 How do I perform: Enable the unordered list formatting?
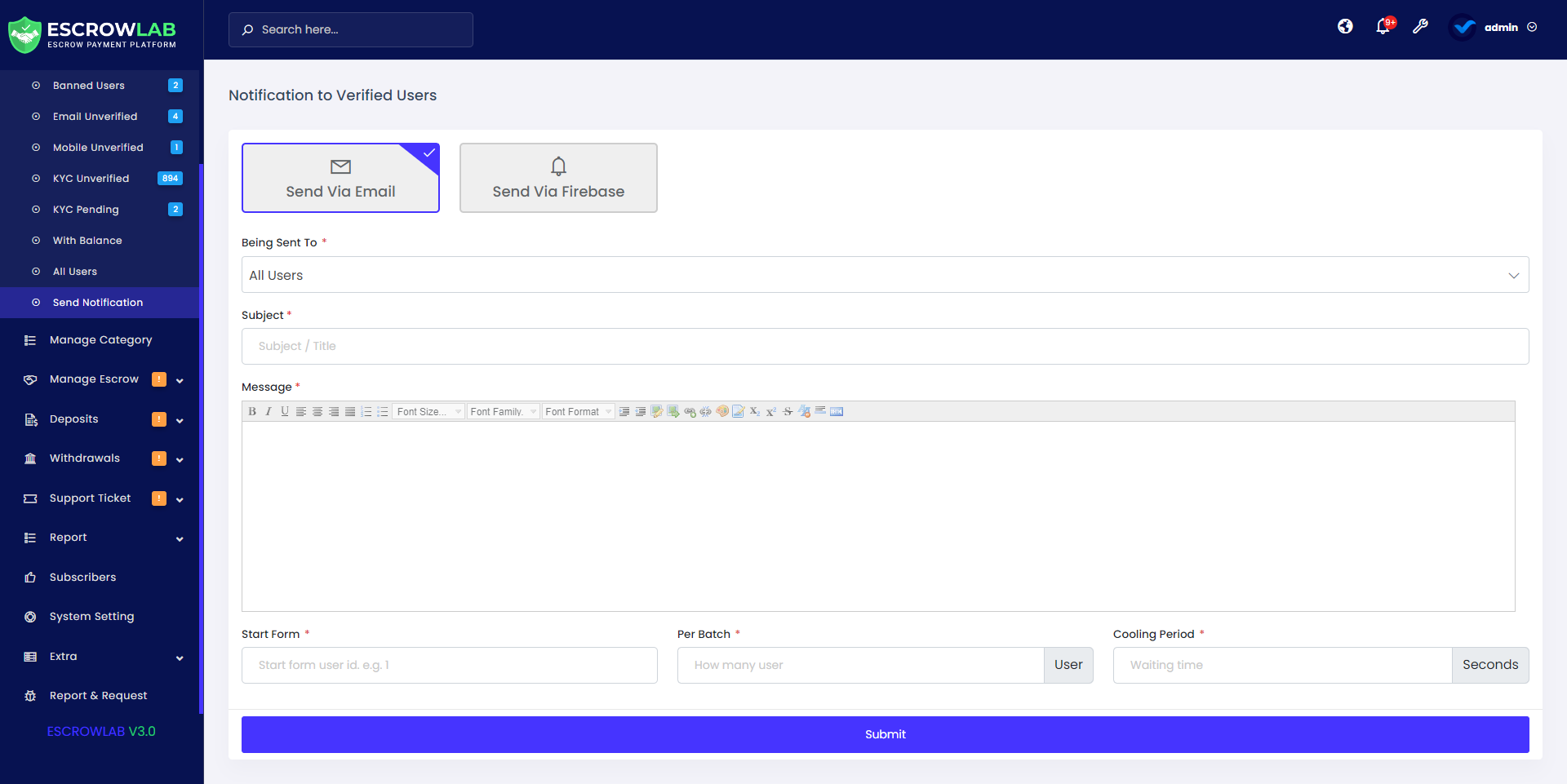click(382, 411)
